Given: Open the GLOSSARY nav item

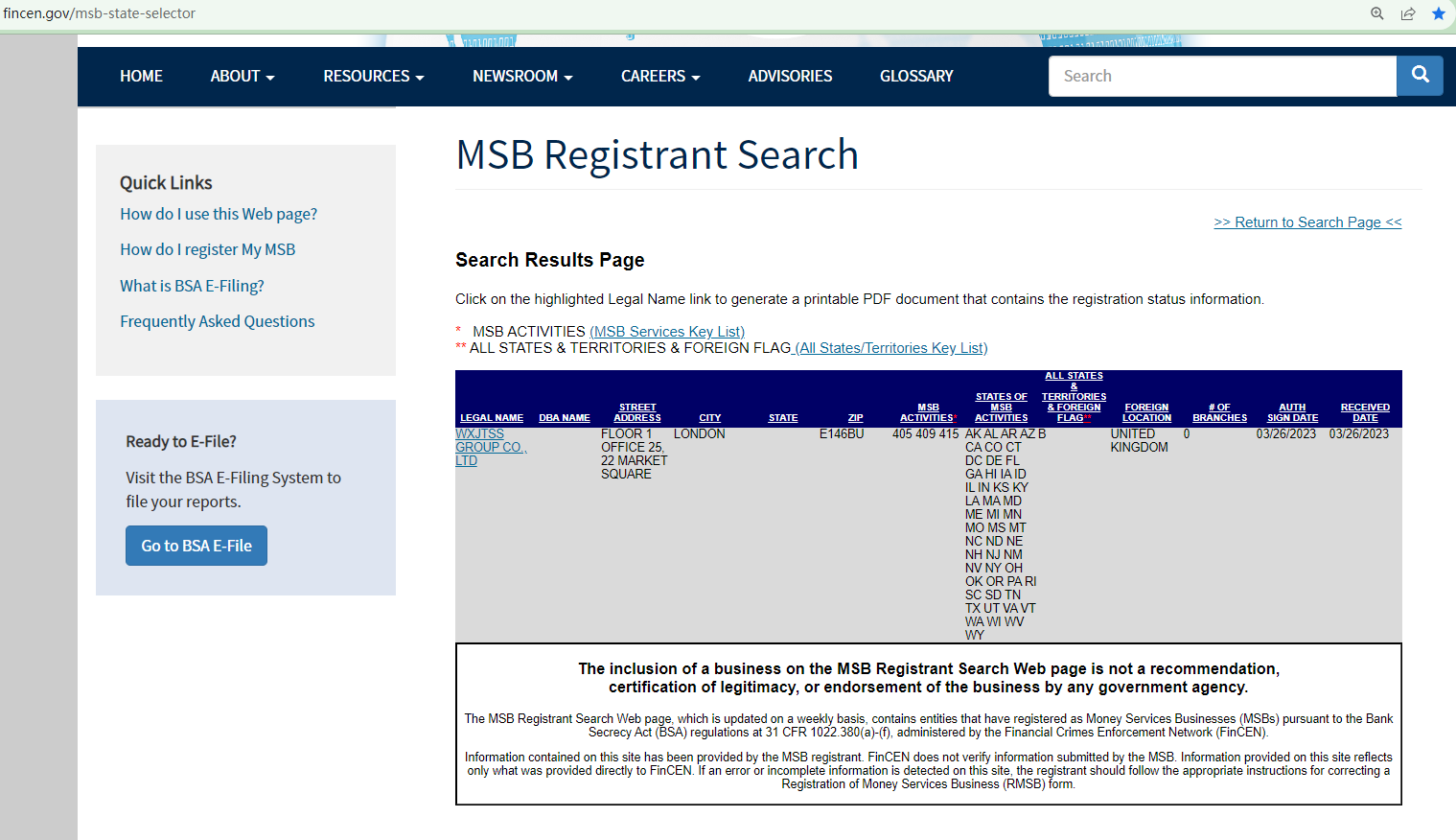Looking at the screenshot, I should point(916,76).
